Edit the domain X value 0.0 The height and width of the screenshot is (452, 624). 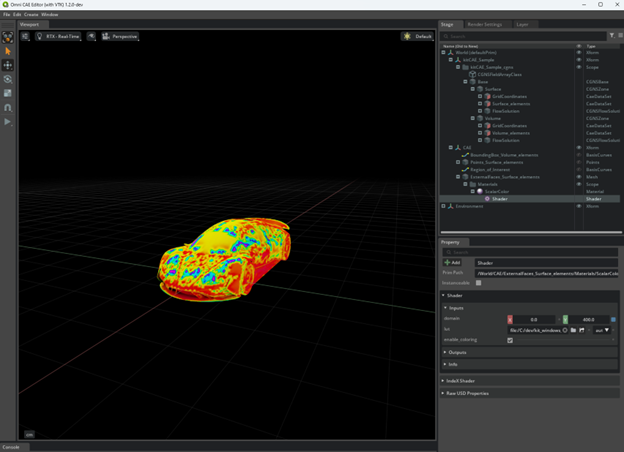pos(534,320)
